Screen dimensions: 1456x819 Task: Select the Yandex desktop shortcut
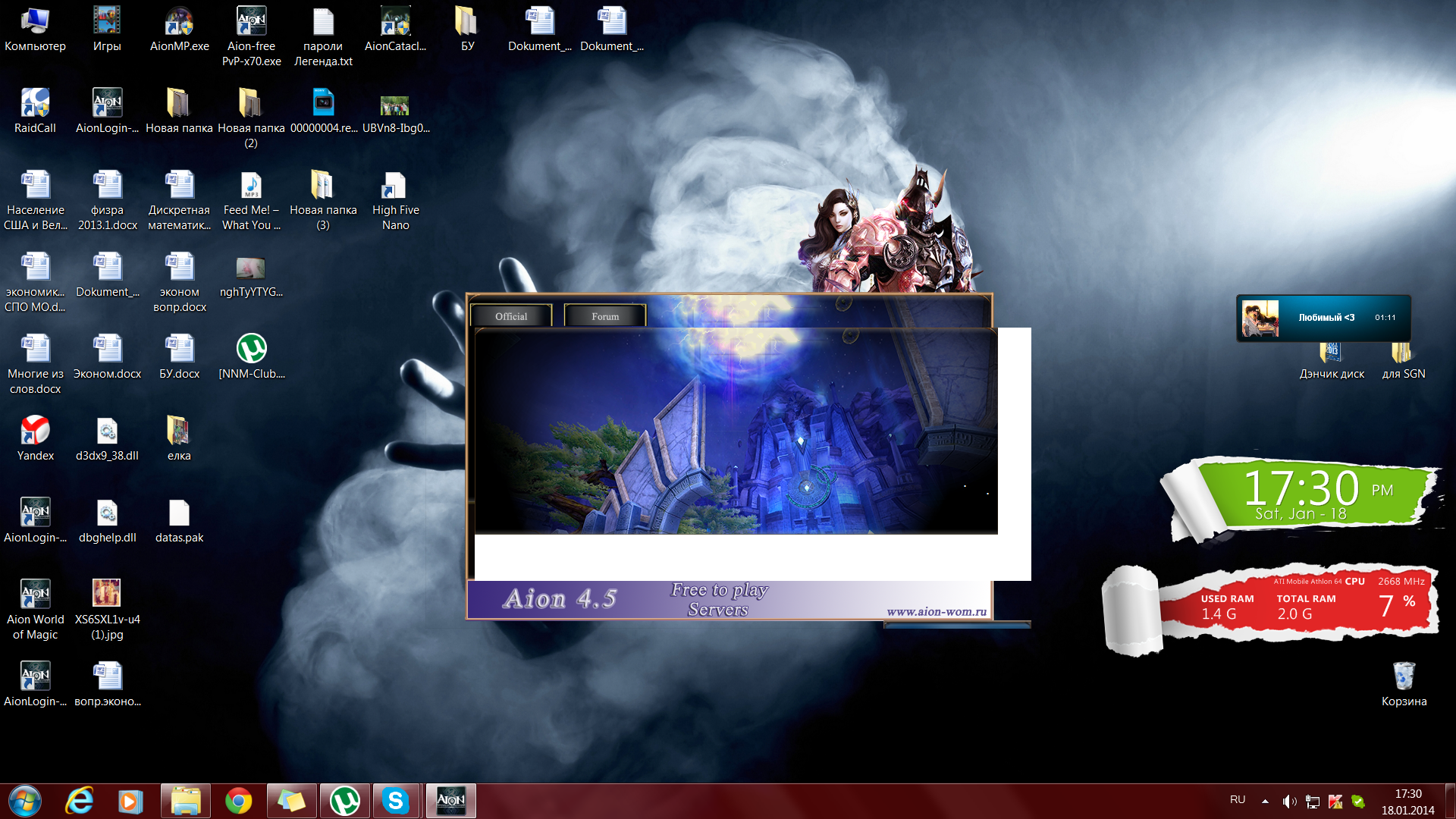(35, 439)
